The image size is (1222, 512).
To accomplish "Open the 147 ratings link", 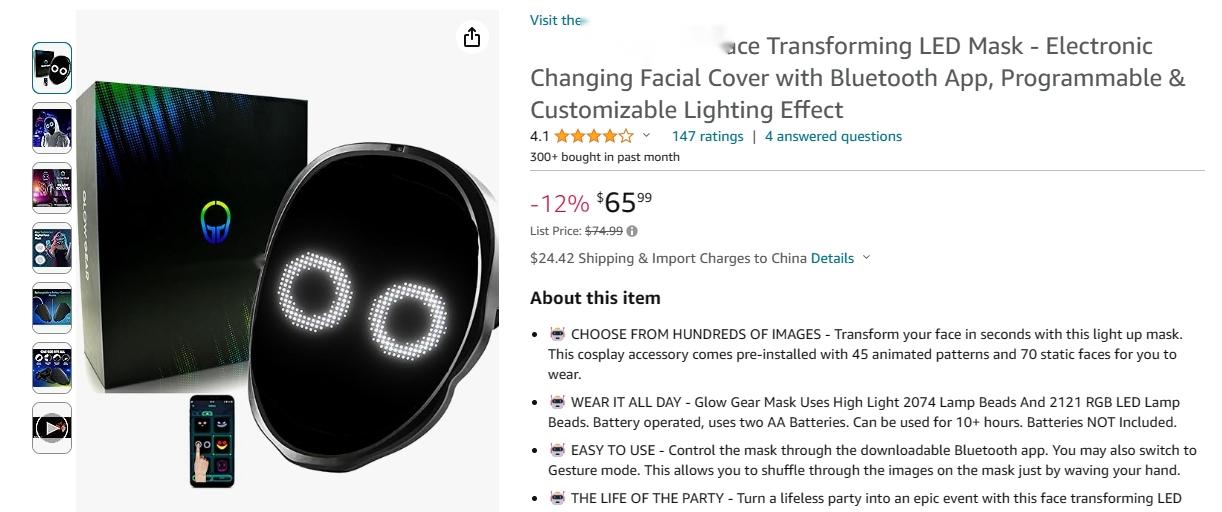I will (707, 136).
